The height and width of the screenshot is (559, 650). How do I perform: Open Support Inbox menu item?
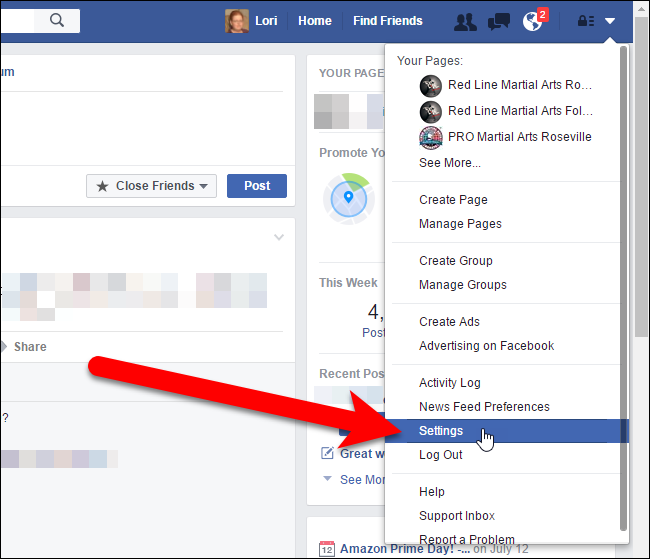(x=457, y=516)
